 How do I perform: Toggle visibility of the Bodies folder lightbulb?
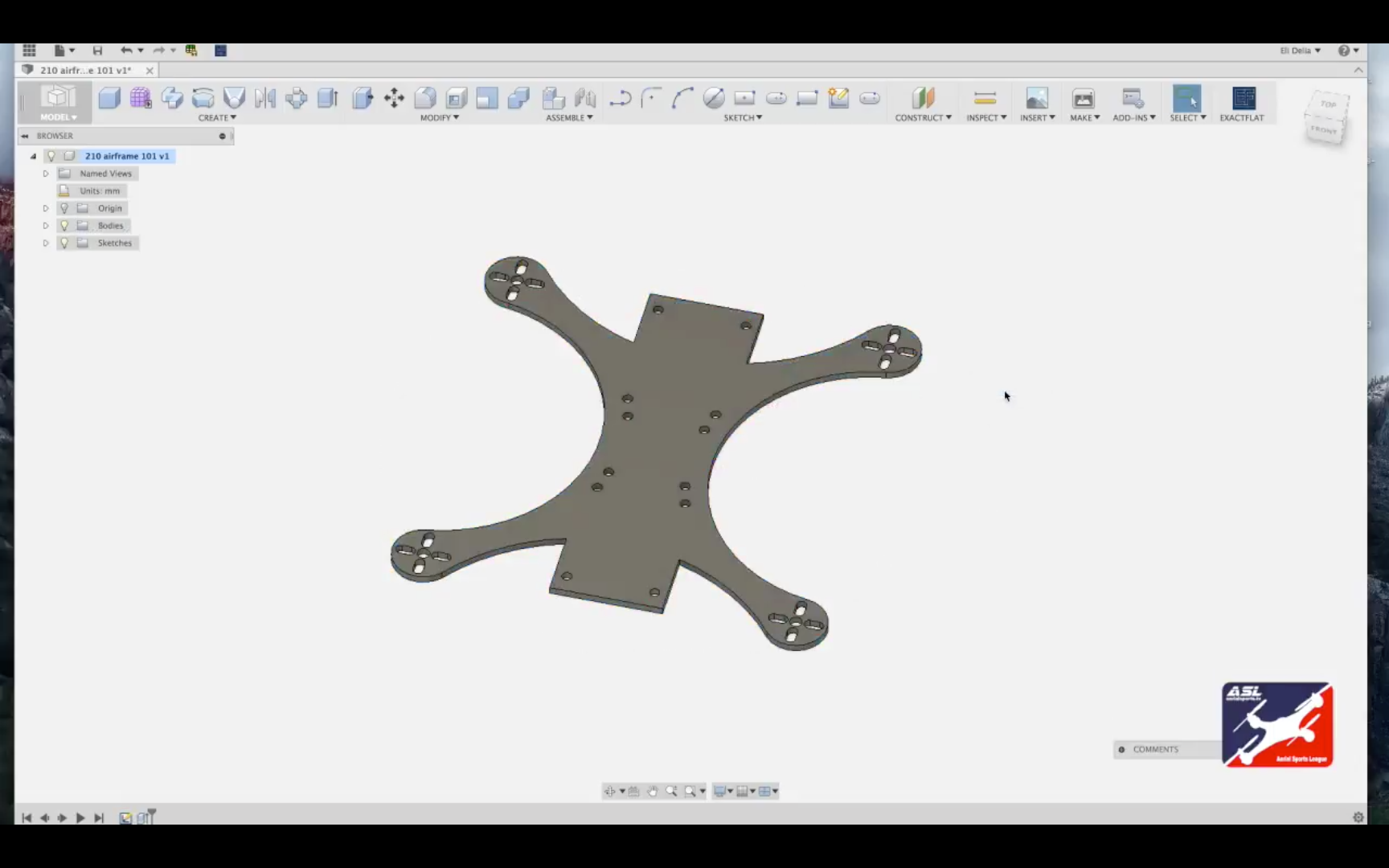pyautogui.click(x=64, y=225)
